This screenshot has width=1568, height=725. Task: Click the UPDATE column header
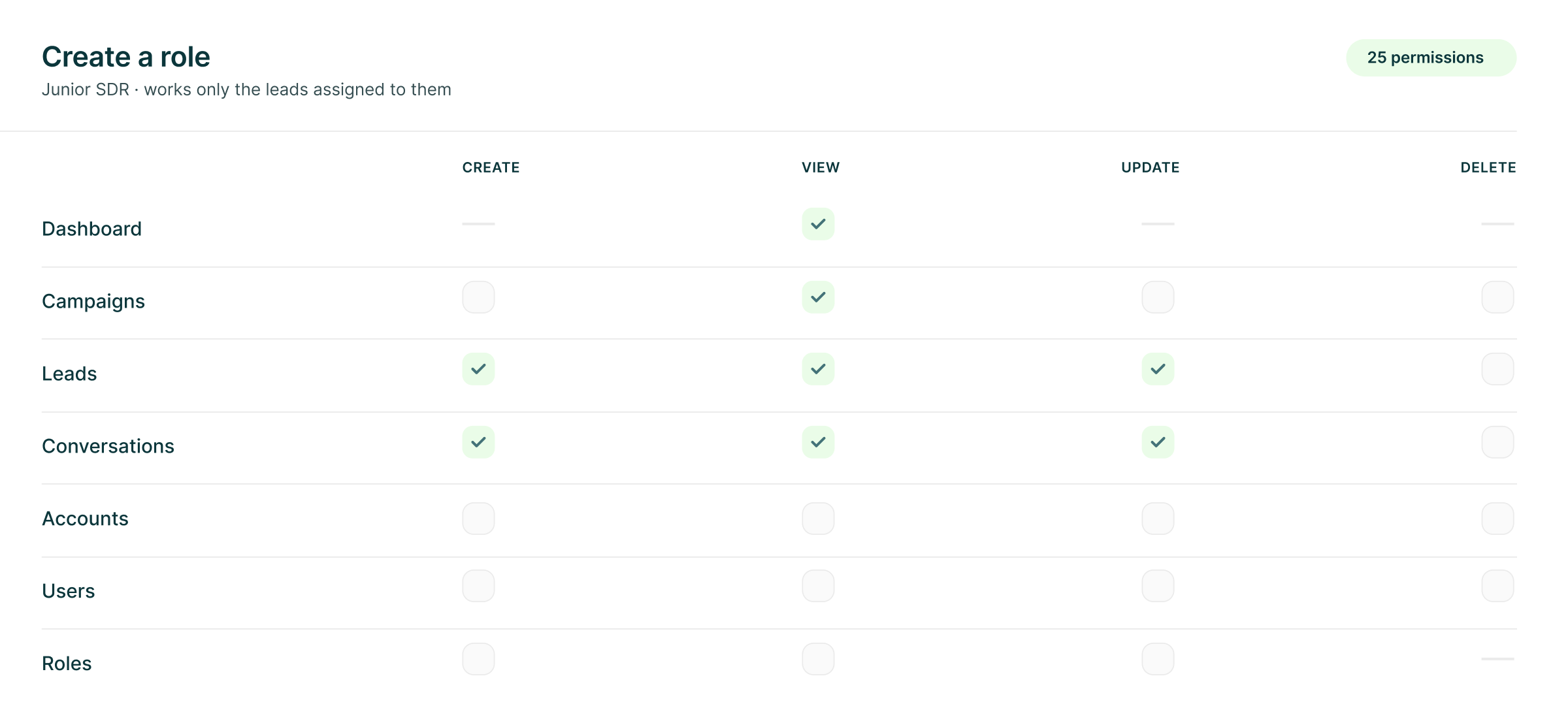1151,167
